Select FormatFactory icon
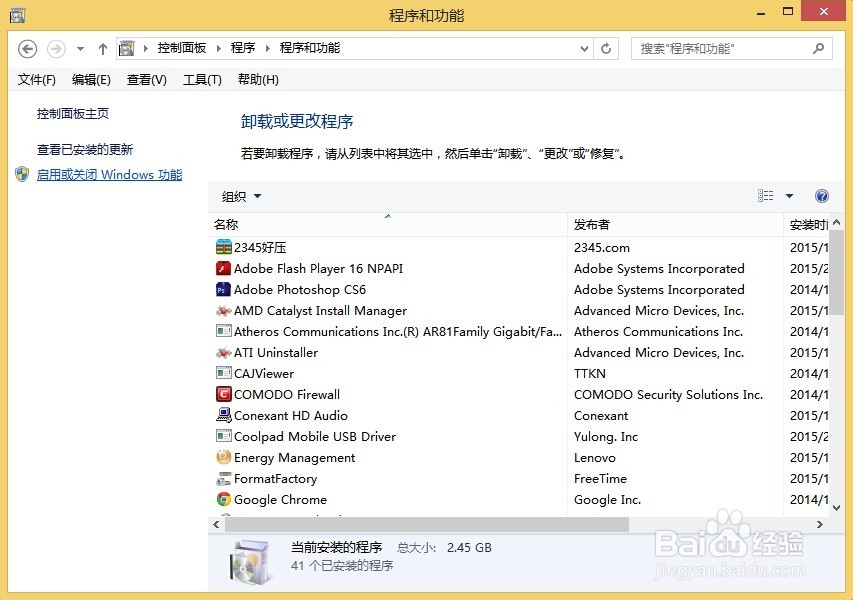The width and height of the screenshot is (853, 600). click(x=224, y=479)
